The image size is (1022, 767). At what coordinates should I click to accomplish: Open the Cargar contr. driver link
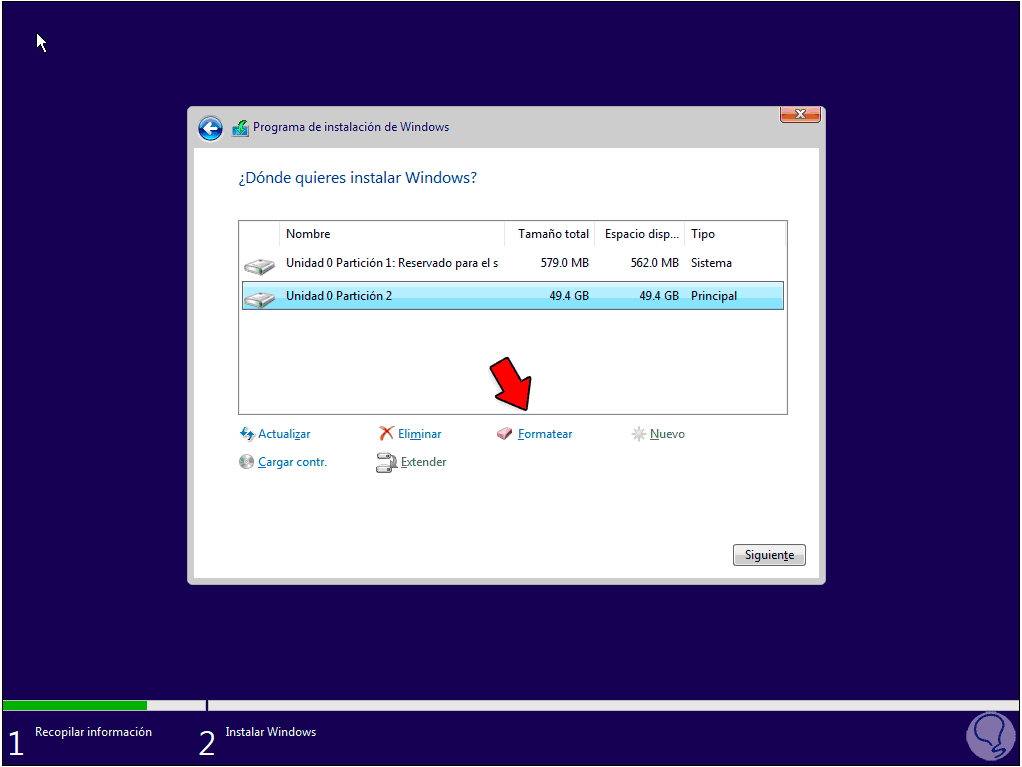point(293,462)
